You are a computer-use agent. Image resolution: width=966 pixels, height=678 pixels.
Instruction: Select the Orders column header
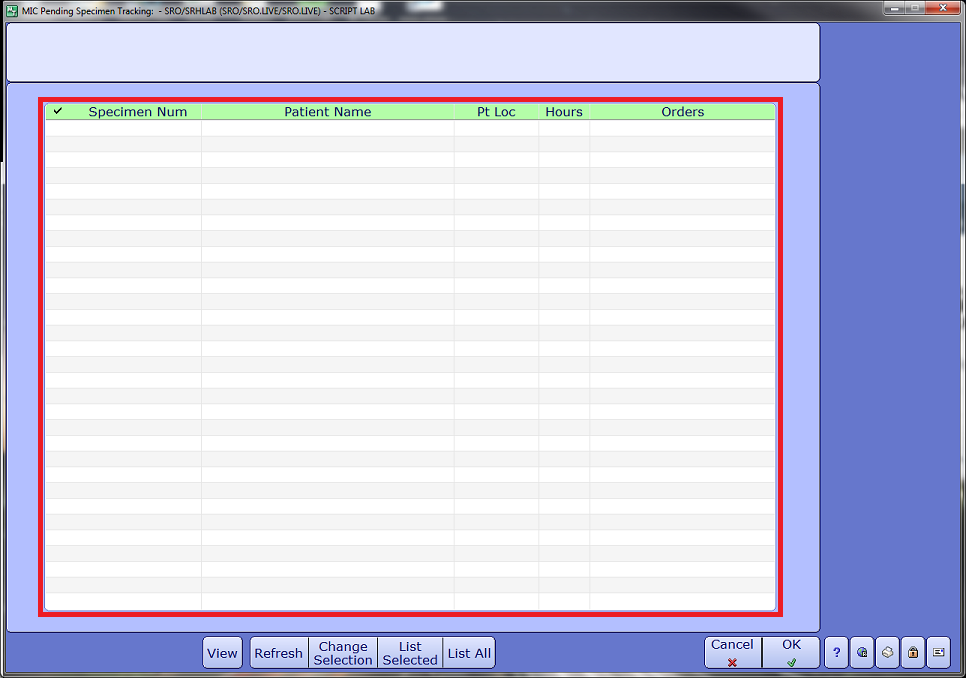pyautogui.click(x=683, y=112)
